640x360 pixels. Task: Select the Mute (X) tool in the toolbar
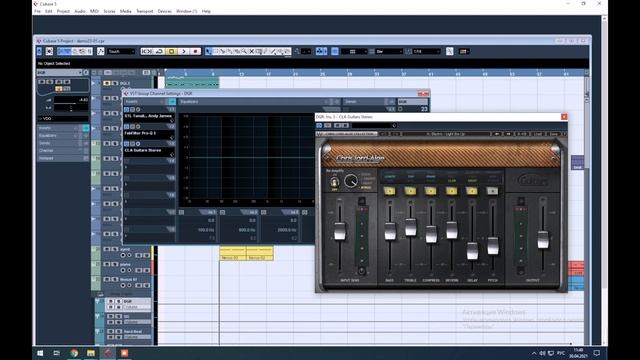[x=252, y=51]
